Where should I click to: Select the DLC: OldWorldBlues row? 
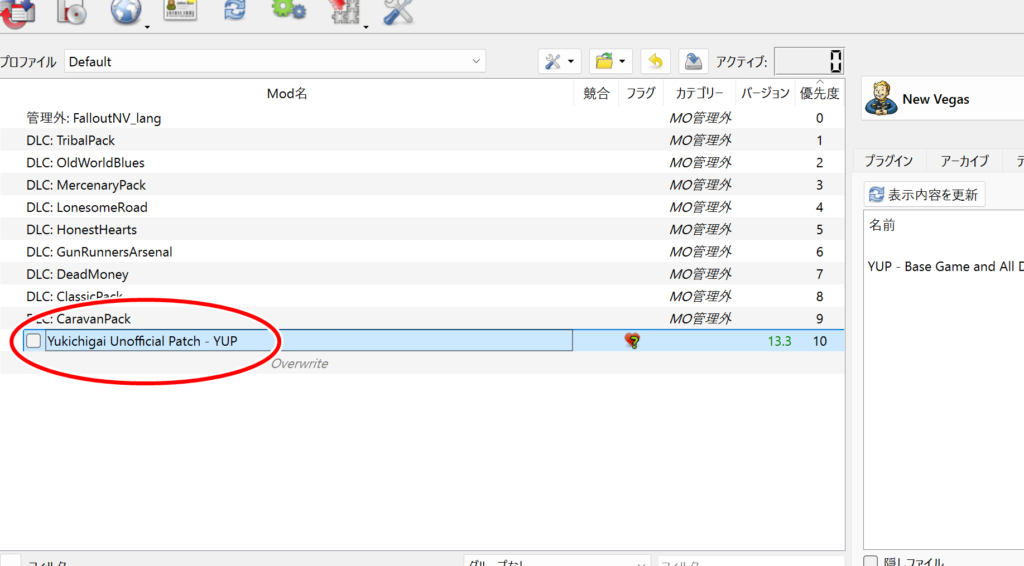85,163
